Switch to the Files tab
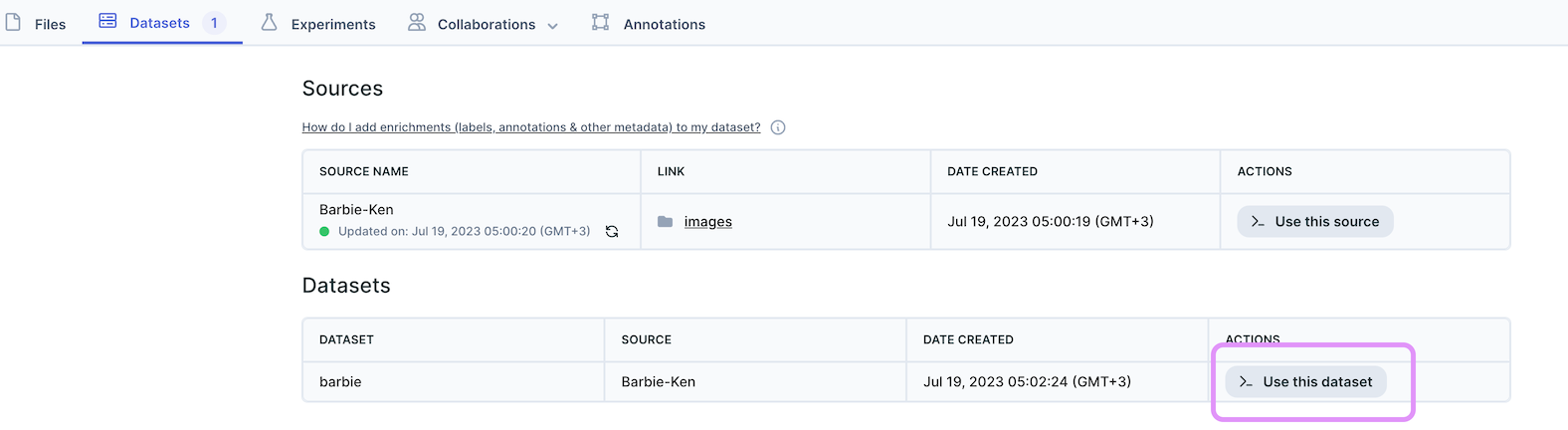Viewport: 1568px width, 430px height. coord(50,24)
